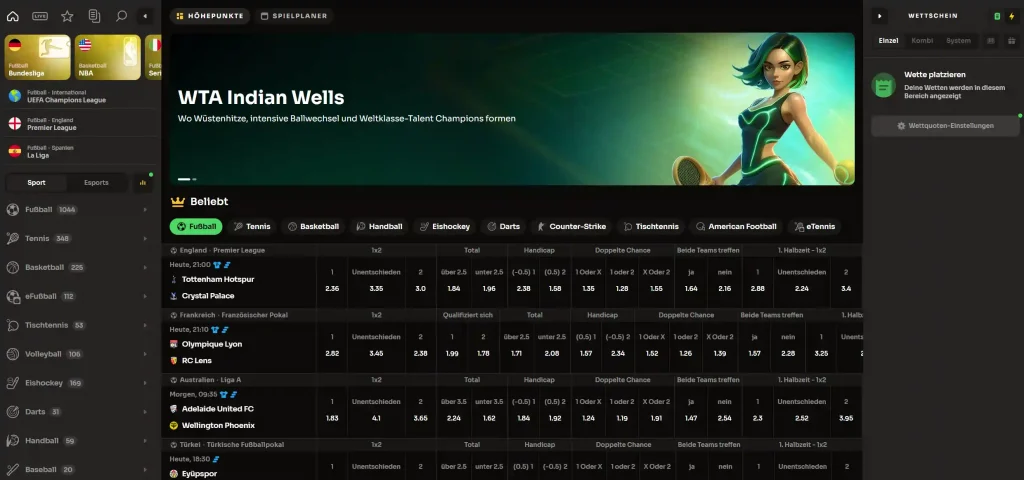Click the Fußball ball icon in sidebar
Screen dimensions: 1024x480
[12, 210]
